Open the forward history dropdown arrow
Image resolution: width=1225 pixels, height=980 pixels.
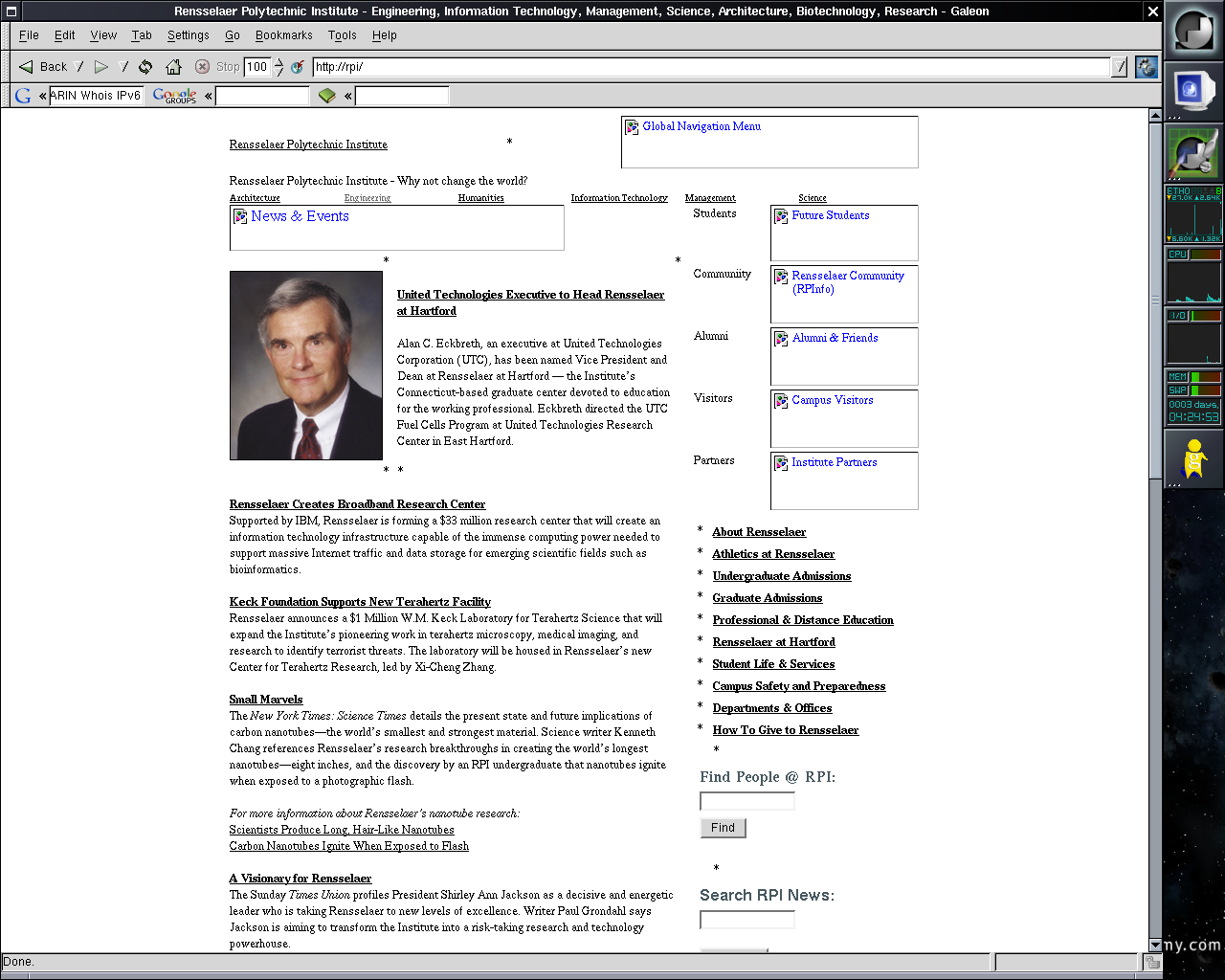coord(123,67)
